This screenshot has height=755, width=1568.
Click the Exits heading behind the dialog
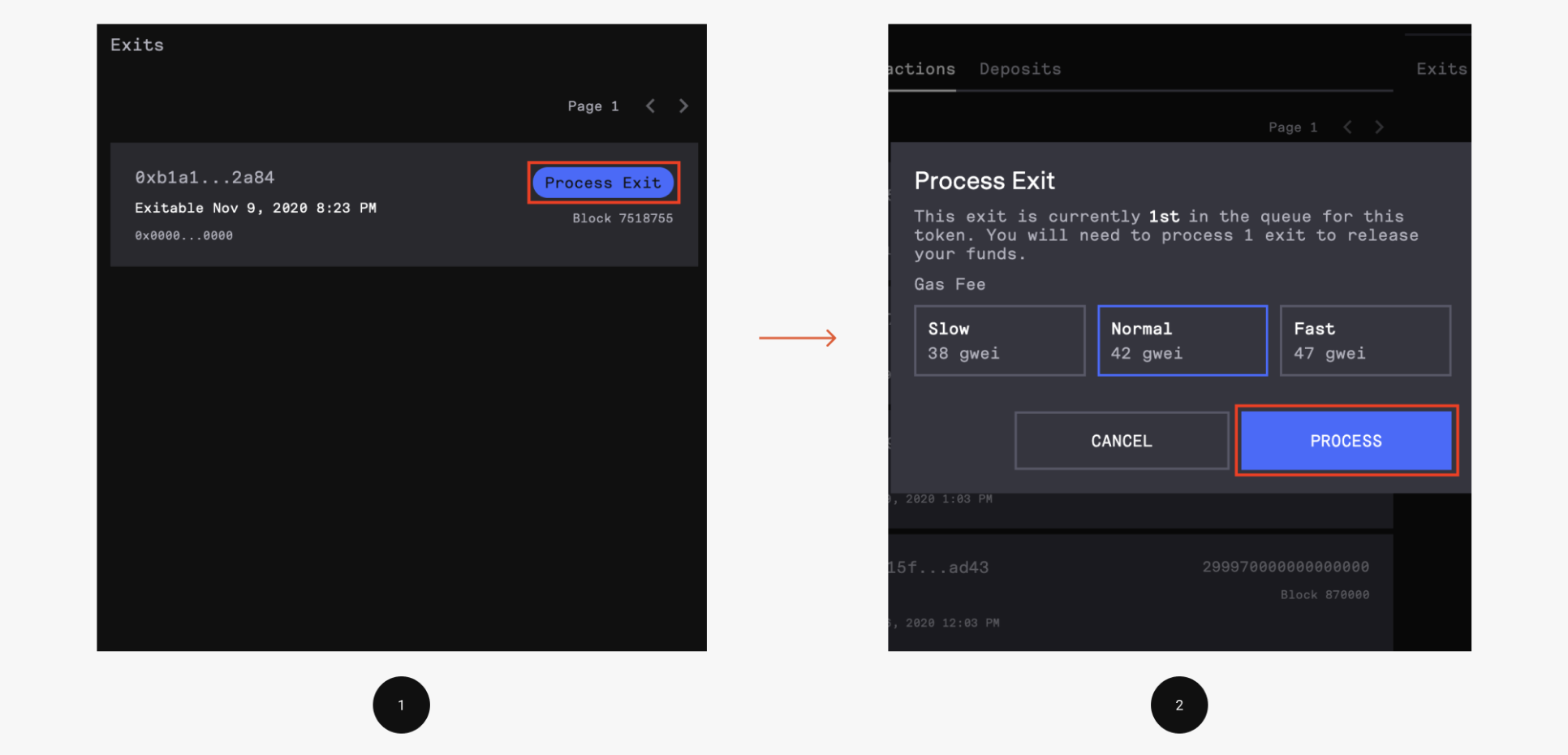click(1442, 69)
